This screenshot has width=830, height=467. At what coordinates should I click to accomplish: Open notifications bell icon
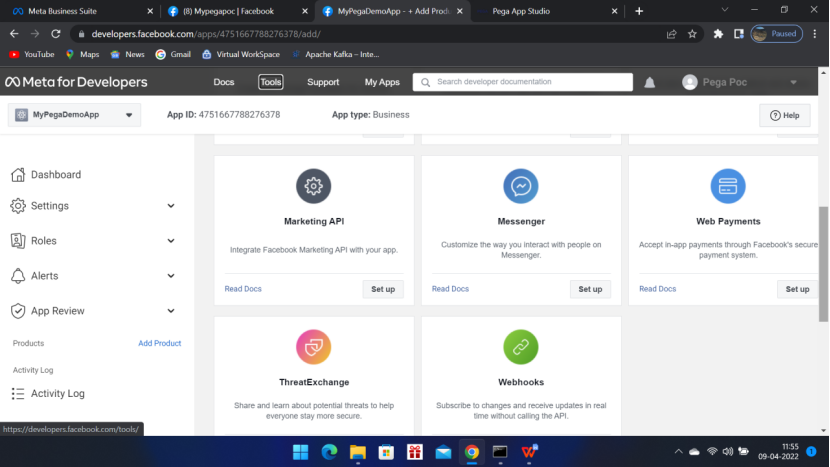[649, 83]
